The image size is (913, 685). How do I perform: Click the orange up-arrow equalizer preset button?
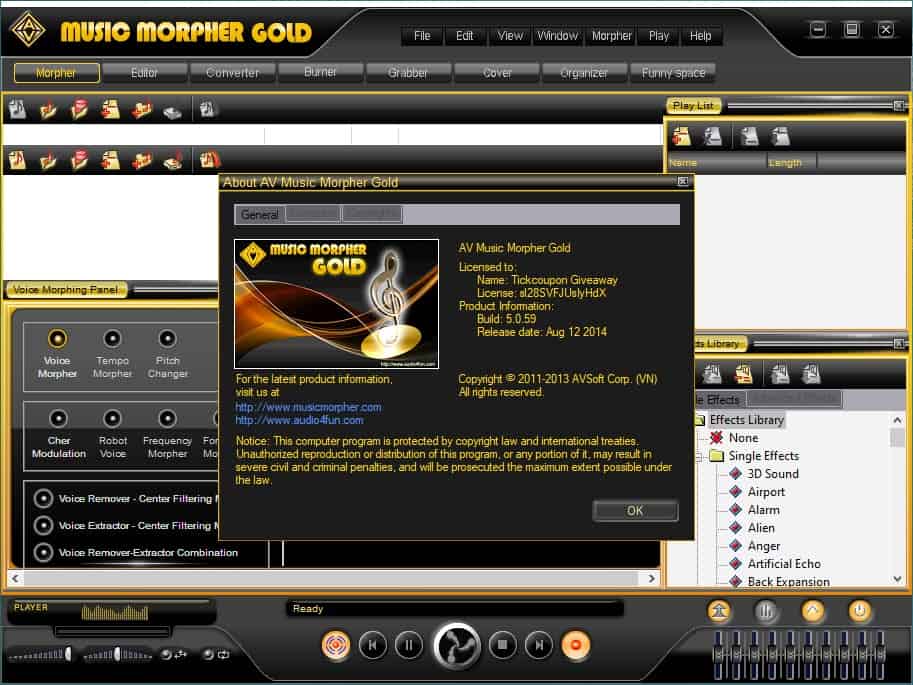(720, 611)
